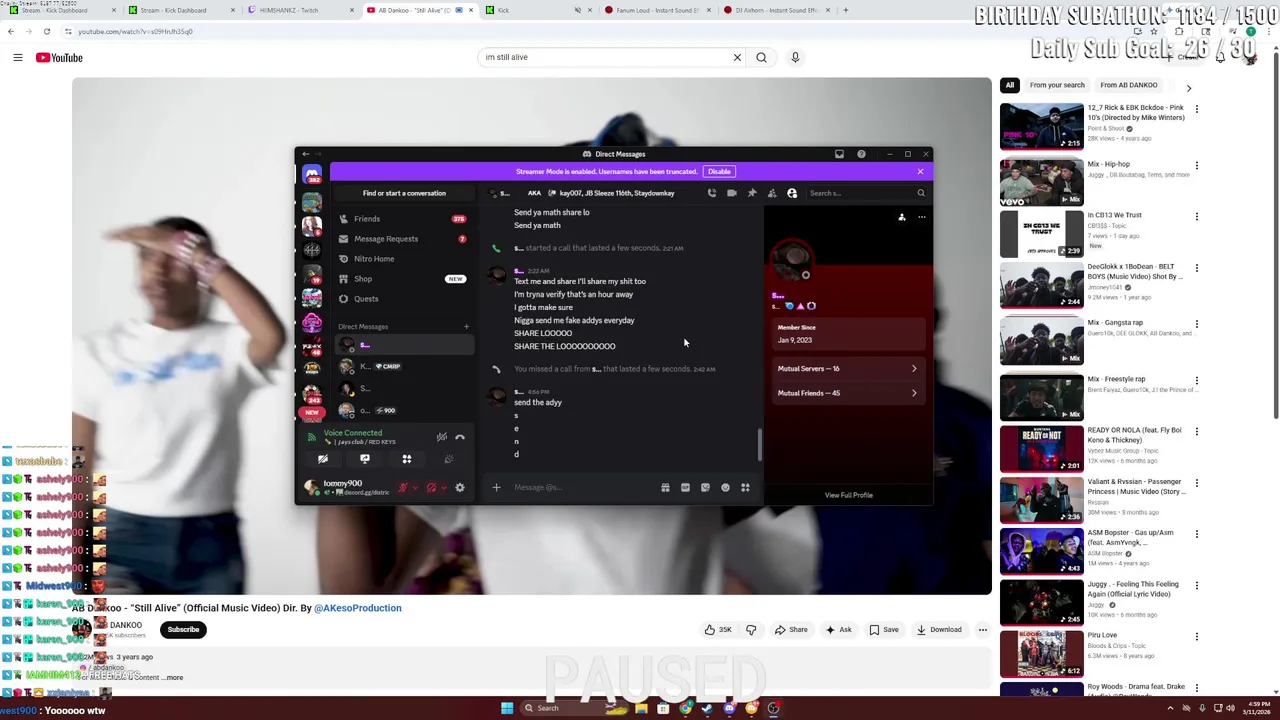Screen dimensions: 1280x720
Task: Click Find or start a conversation field
Action: 404,193
